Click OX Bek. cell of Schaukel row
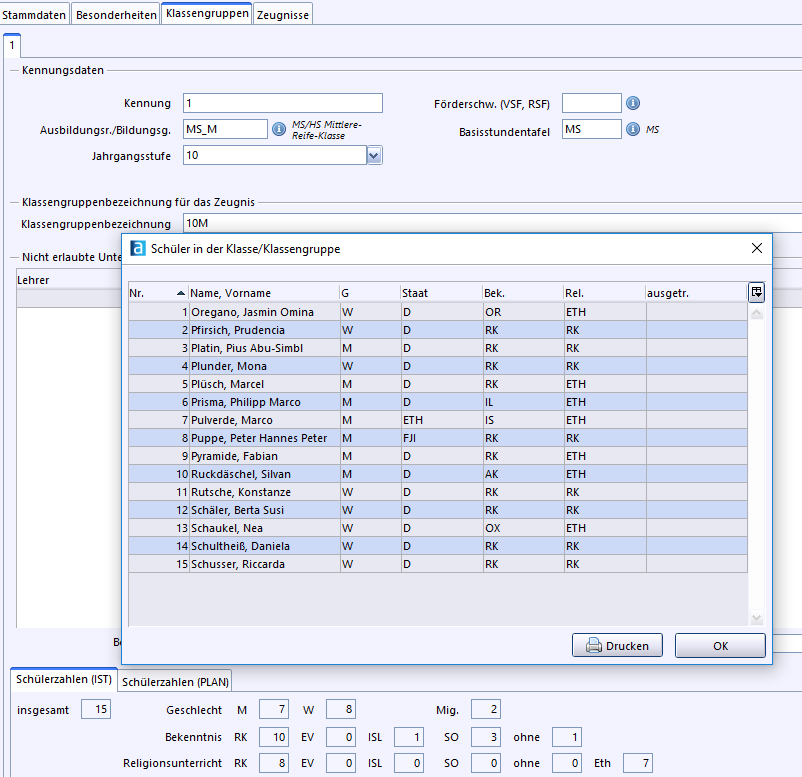Viewport: 802px width, 777px height. pos(524,528)
